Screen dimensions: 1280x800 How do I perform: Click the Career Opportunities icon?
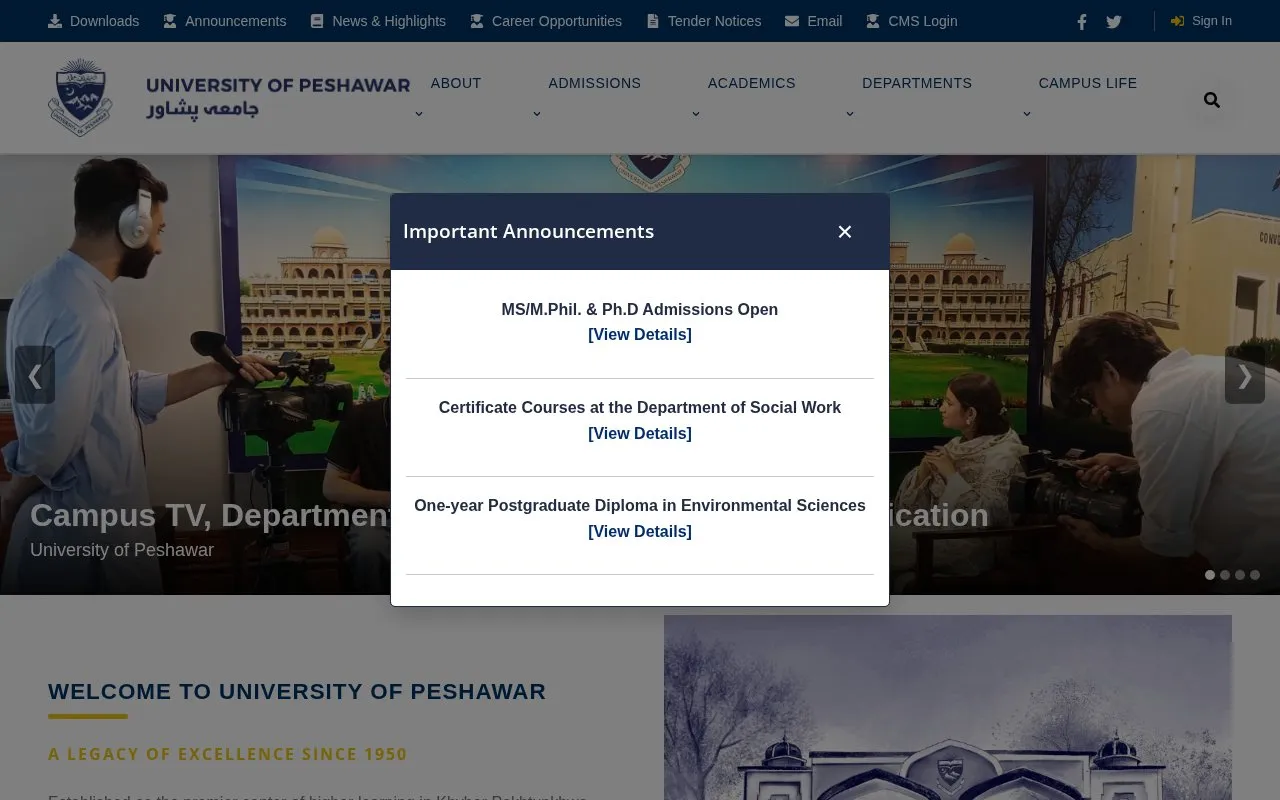[477, 21]
